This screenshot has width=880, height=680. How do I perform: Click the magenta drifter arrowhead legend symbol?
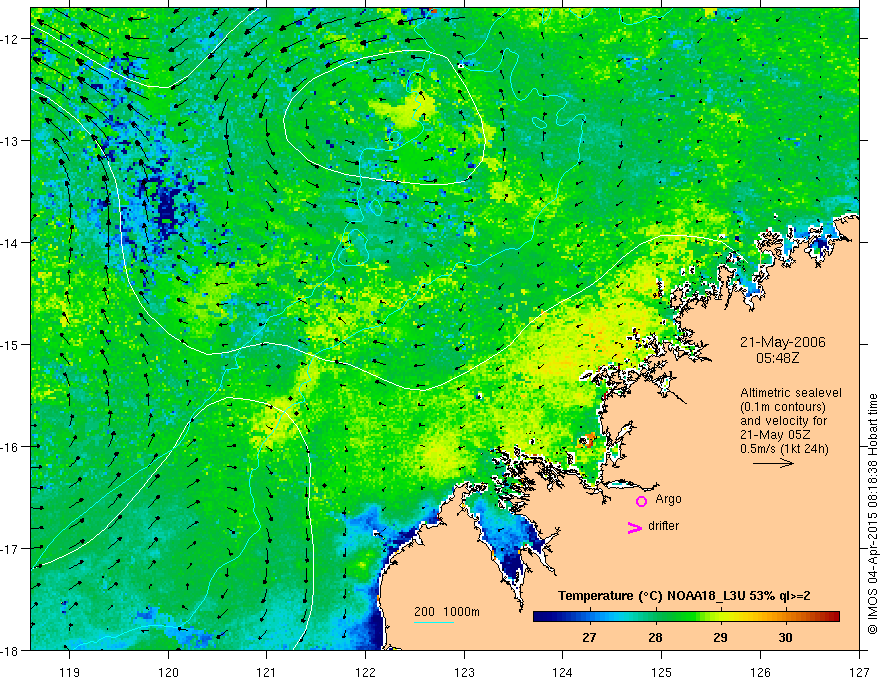point(635,527)
